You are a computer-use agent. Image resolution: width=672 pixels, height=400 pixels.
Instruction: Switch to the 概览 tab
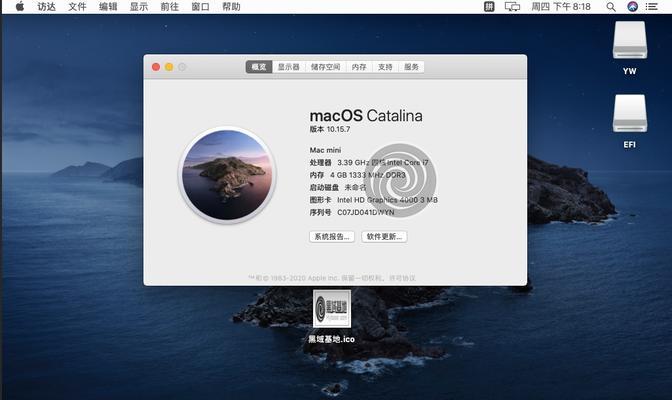pos(259,67)
